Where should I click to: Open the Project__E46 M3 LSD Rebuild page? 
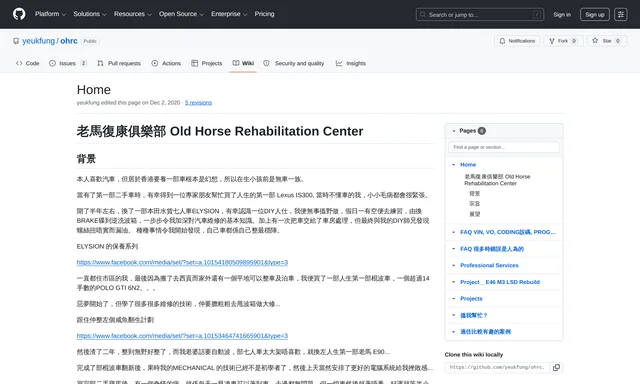pos(500,282)
